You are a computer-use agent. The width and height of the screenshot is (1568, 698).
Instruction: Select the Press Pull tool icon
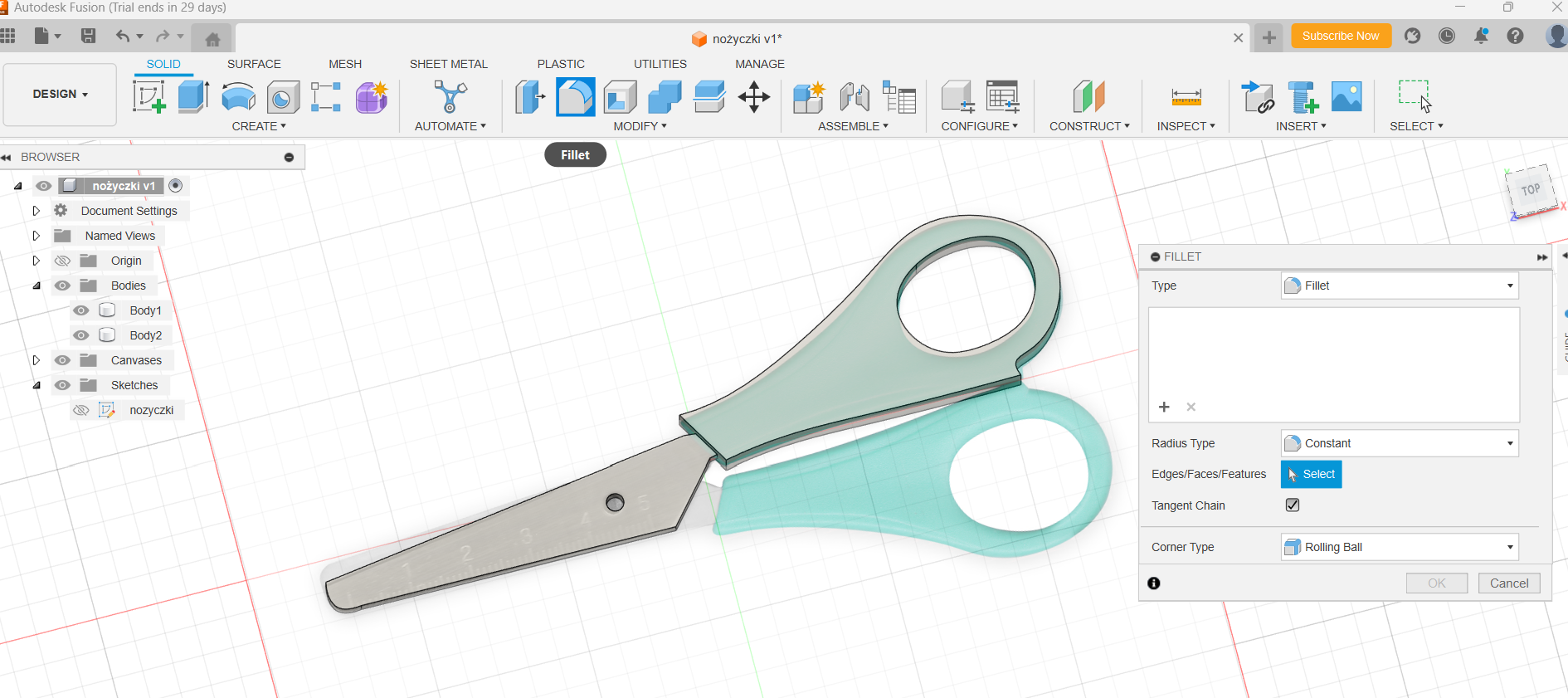coord(529,97)
